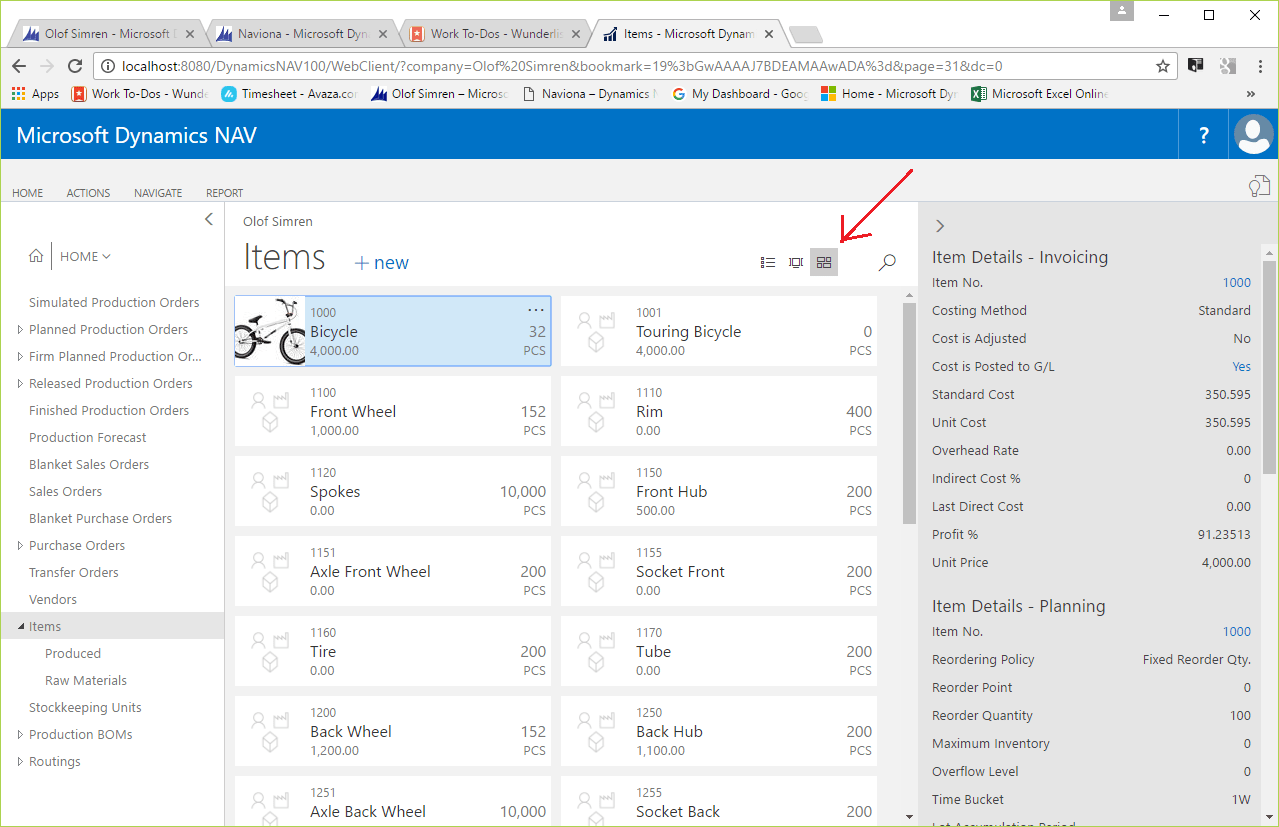Create a new item
Viewport: 1279px width, 827px height.
[x=381, y=263]
